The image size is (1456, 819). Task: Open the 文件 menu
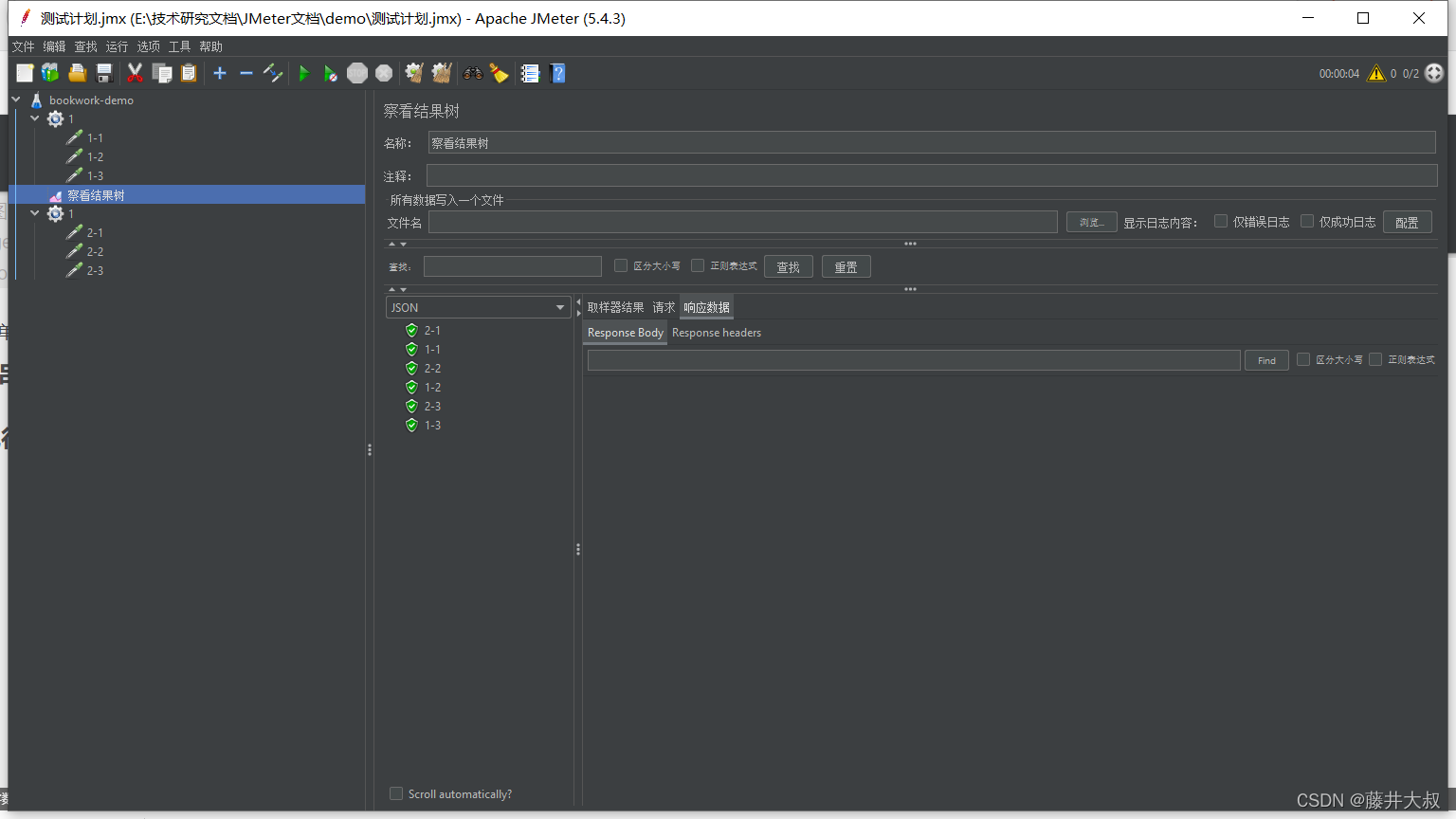pyautogui.click(x=23, y=46)
